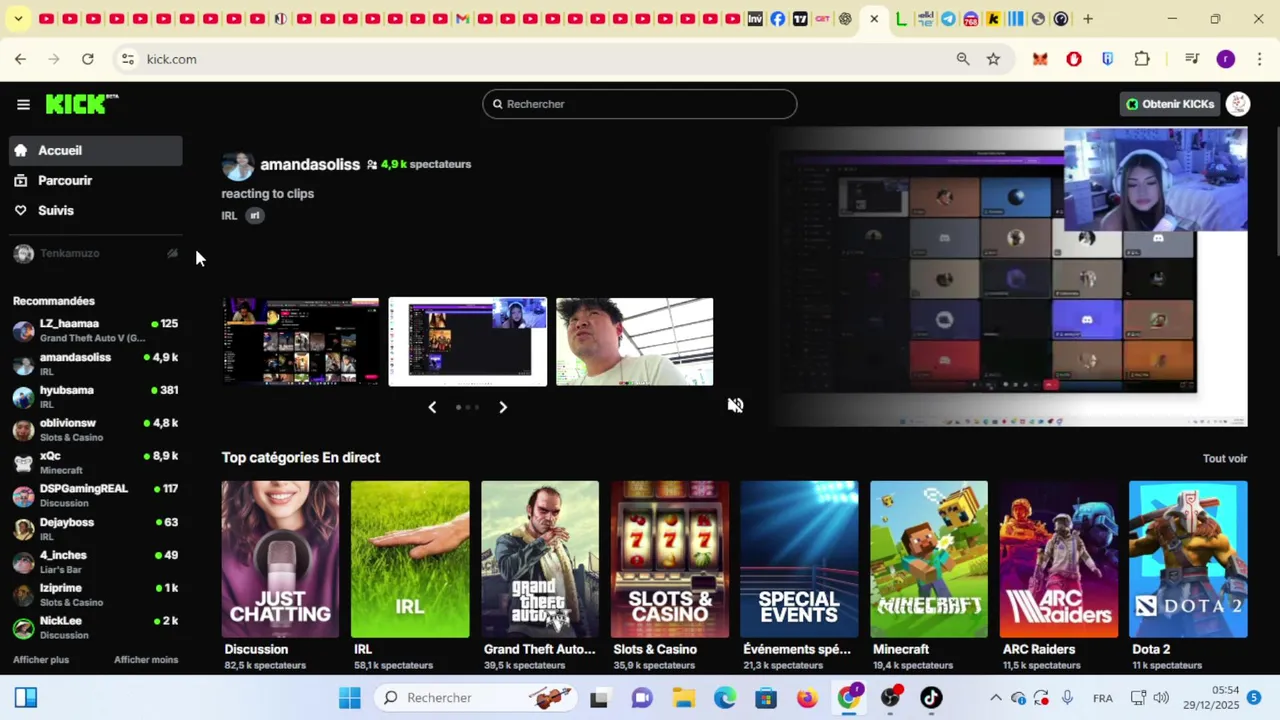The width and height of the screenshot is (1280, 720).
Task: Open the blue shield extension icon
Action: click(x=1107, y=59)
